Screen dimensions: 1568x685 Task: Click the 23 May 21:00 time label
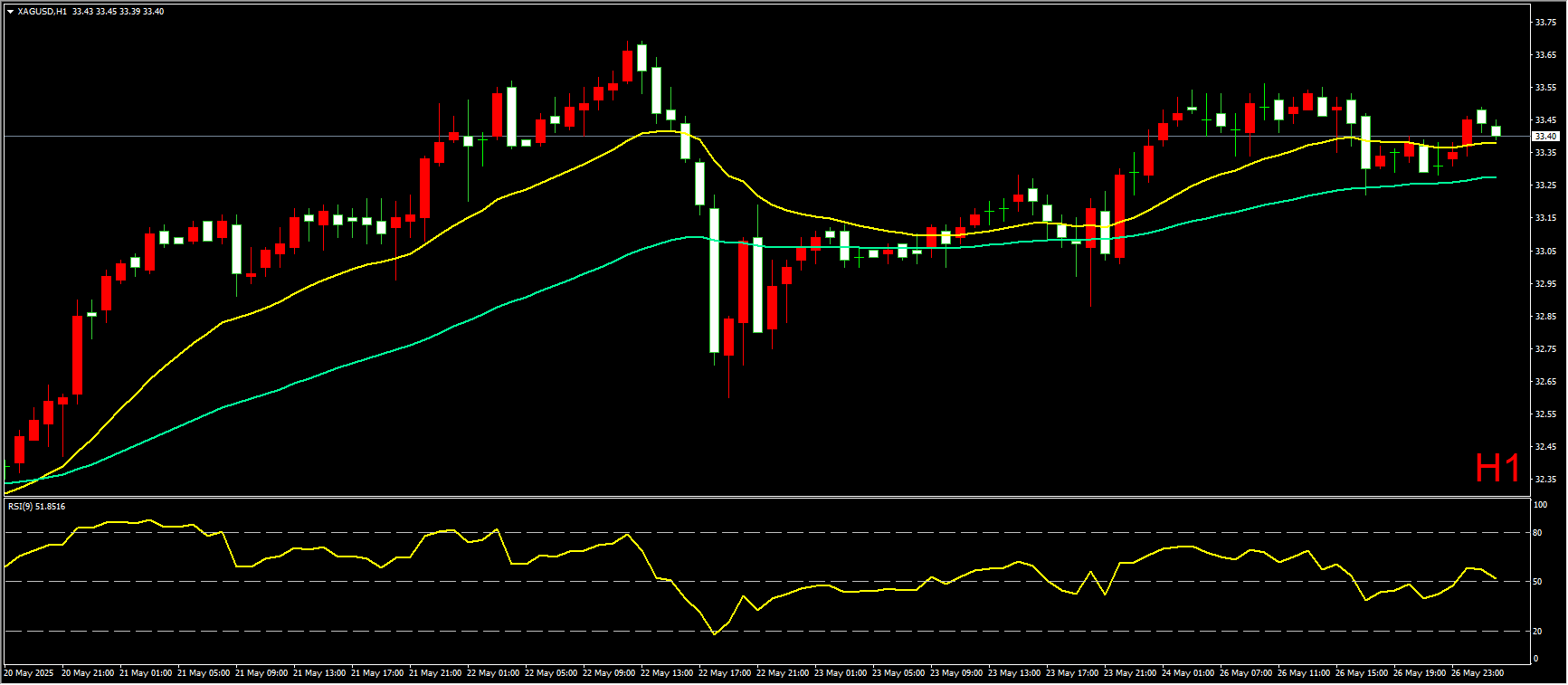pyautogui.click(x=1130, y=673)
